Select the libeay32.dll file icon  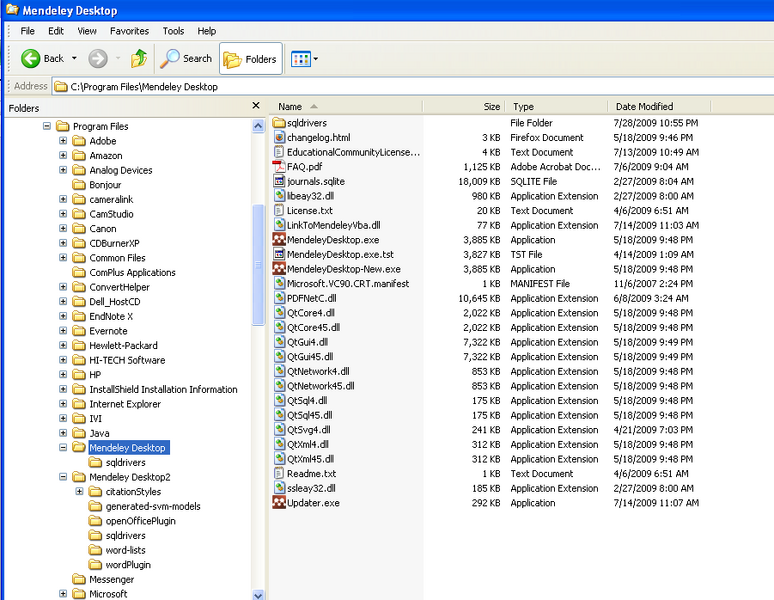pyautogui.click(x=279, y=196)
